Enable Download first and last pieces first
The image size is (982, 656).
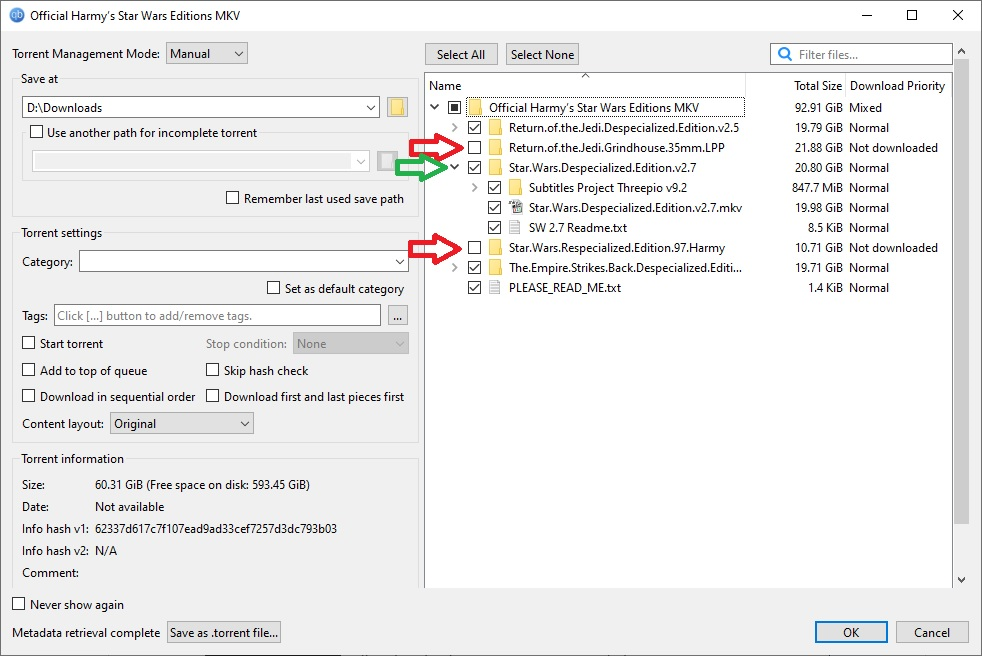click(213, 396)
